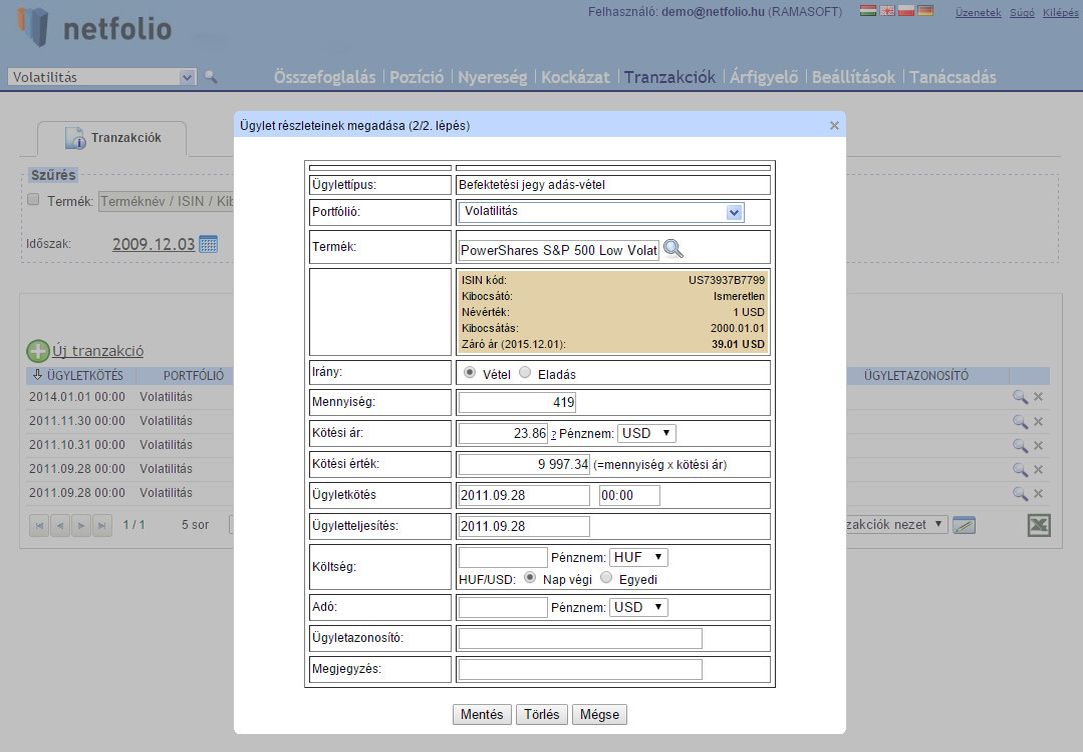
Task: Go to previous page of transactions
Action: [x=60, y=526]
